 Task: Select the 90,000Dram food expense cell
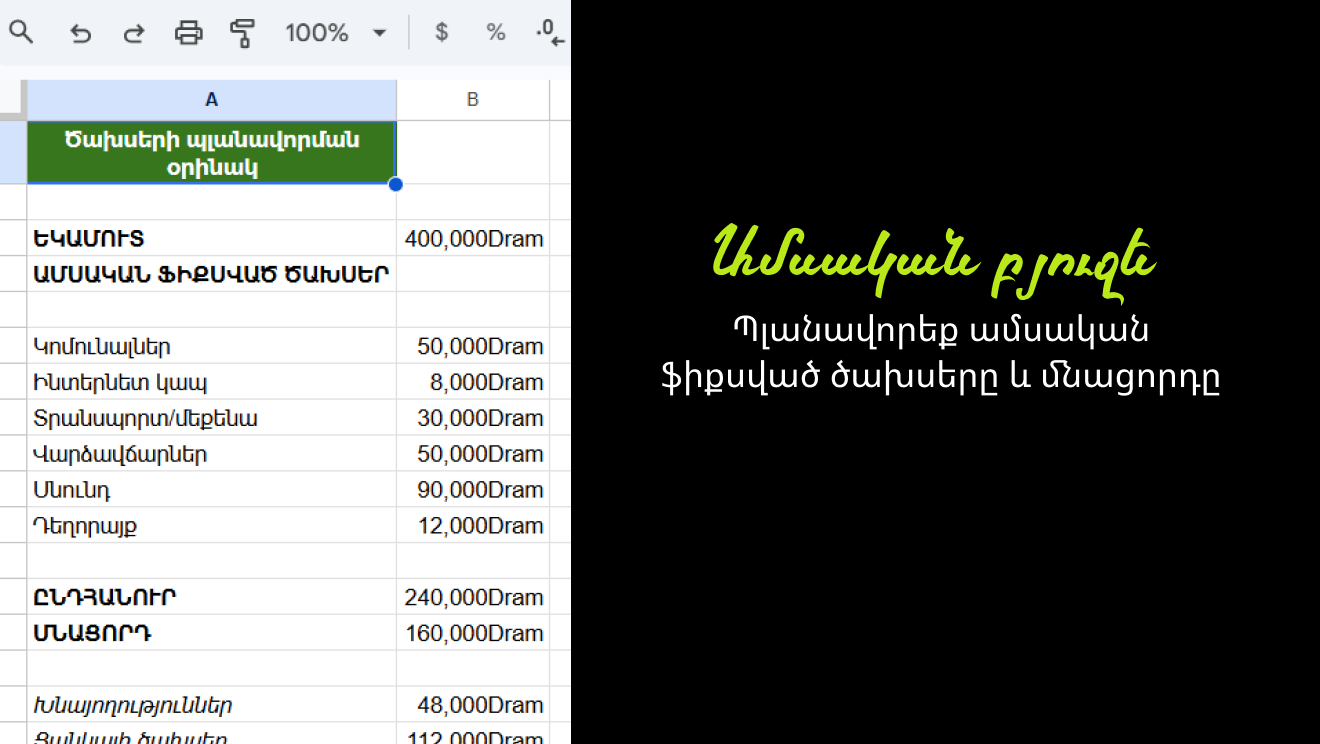point(472,489)
